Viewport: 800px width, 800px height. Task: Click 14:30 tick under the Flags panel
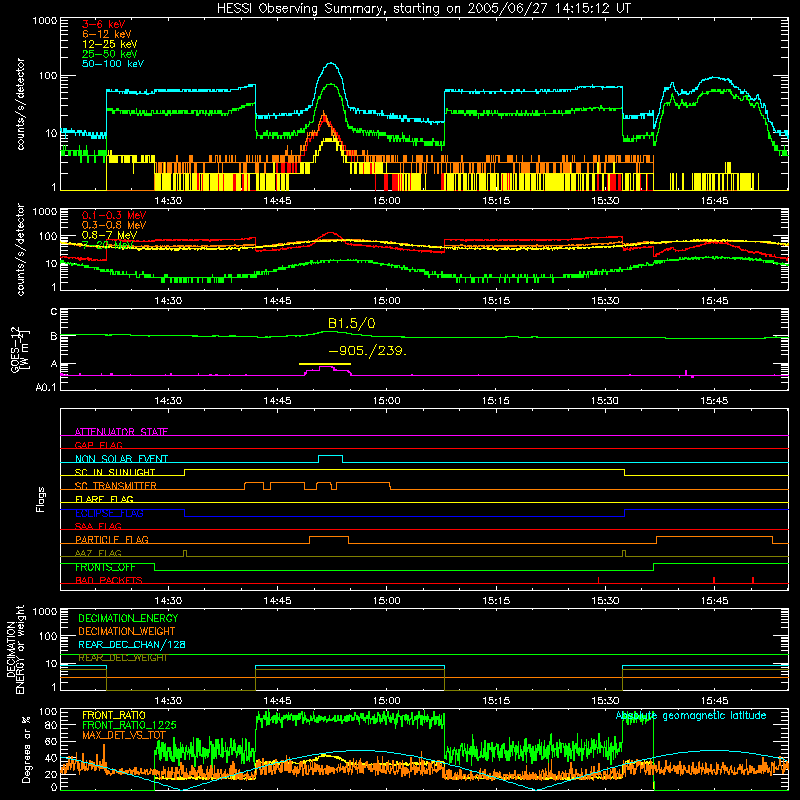coord(168,601)
